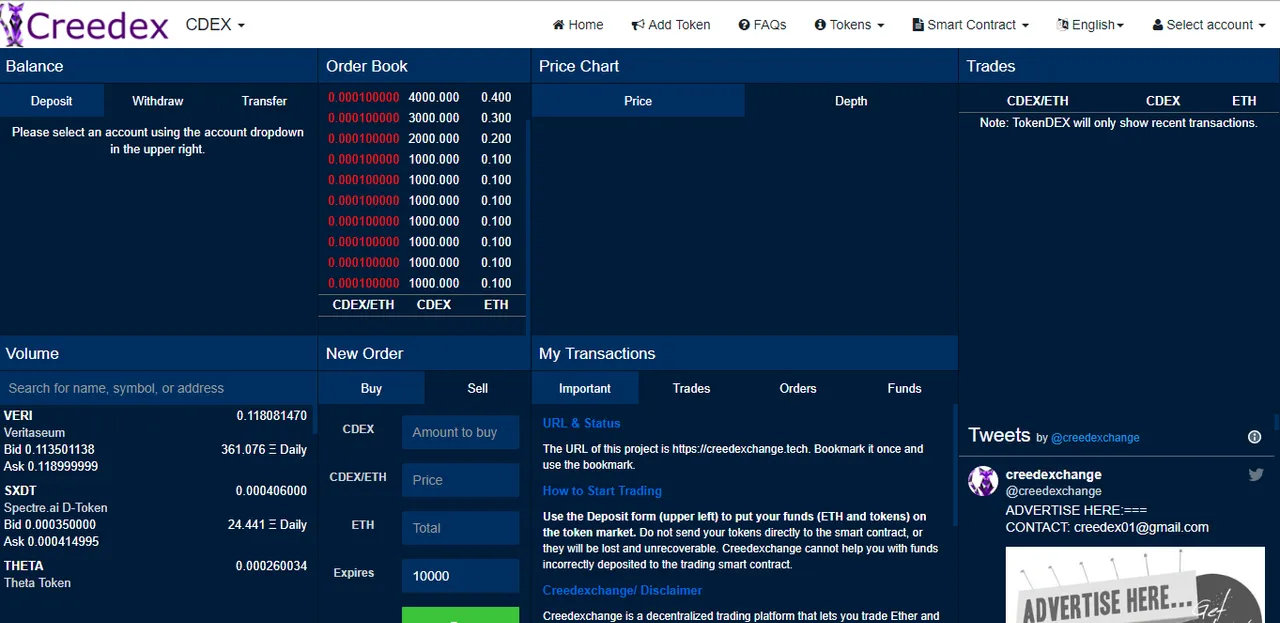Click the Twitter bird icon in tweet
This screenshot has width=1280, height=623.
tap(1256, 475)
